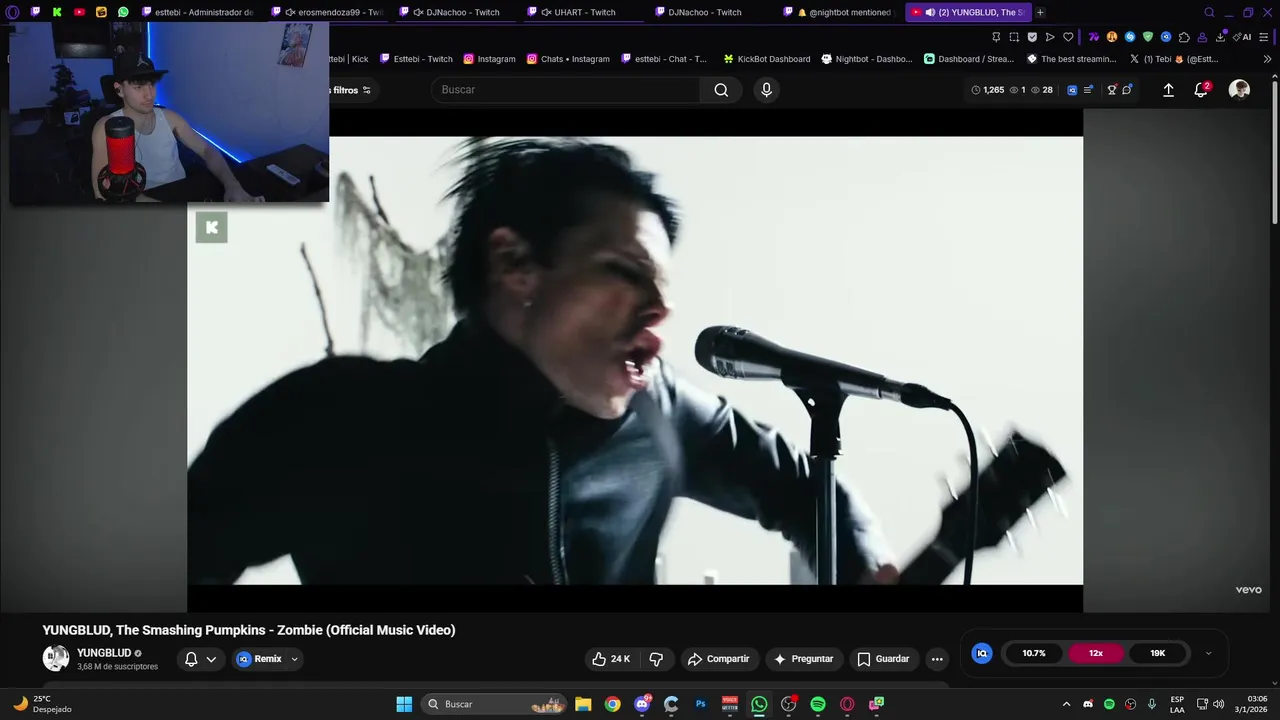The height and width of the screenshot is (720, 1280).
Task: Open the pinned Twitch tab icon
Action: (36, 12)
